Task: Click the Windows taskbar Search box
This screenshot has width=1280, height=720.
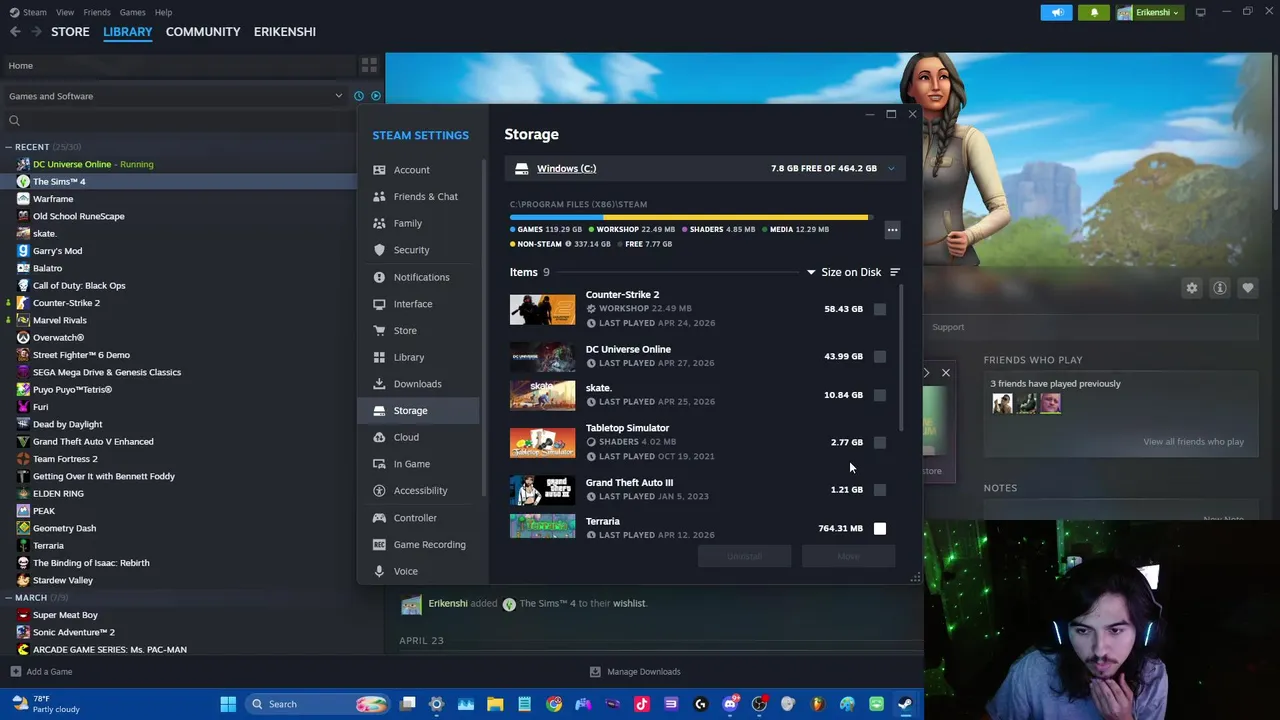Action: coord(316,704)
